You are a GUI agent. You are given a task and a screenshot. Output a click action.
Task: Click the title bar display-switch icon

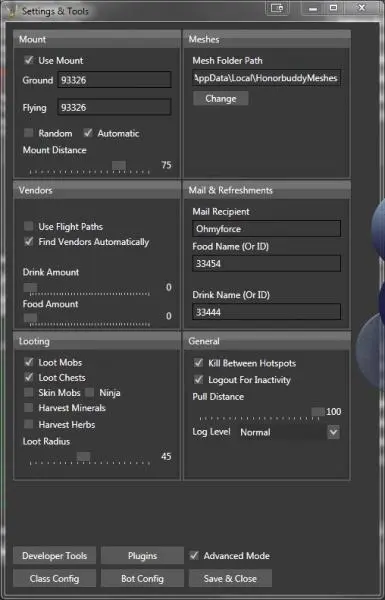[277, 8]
